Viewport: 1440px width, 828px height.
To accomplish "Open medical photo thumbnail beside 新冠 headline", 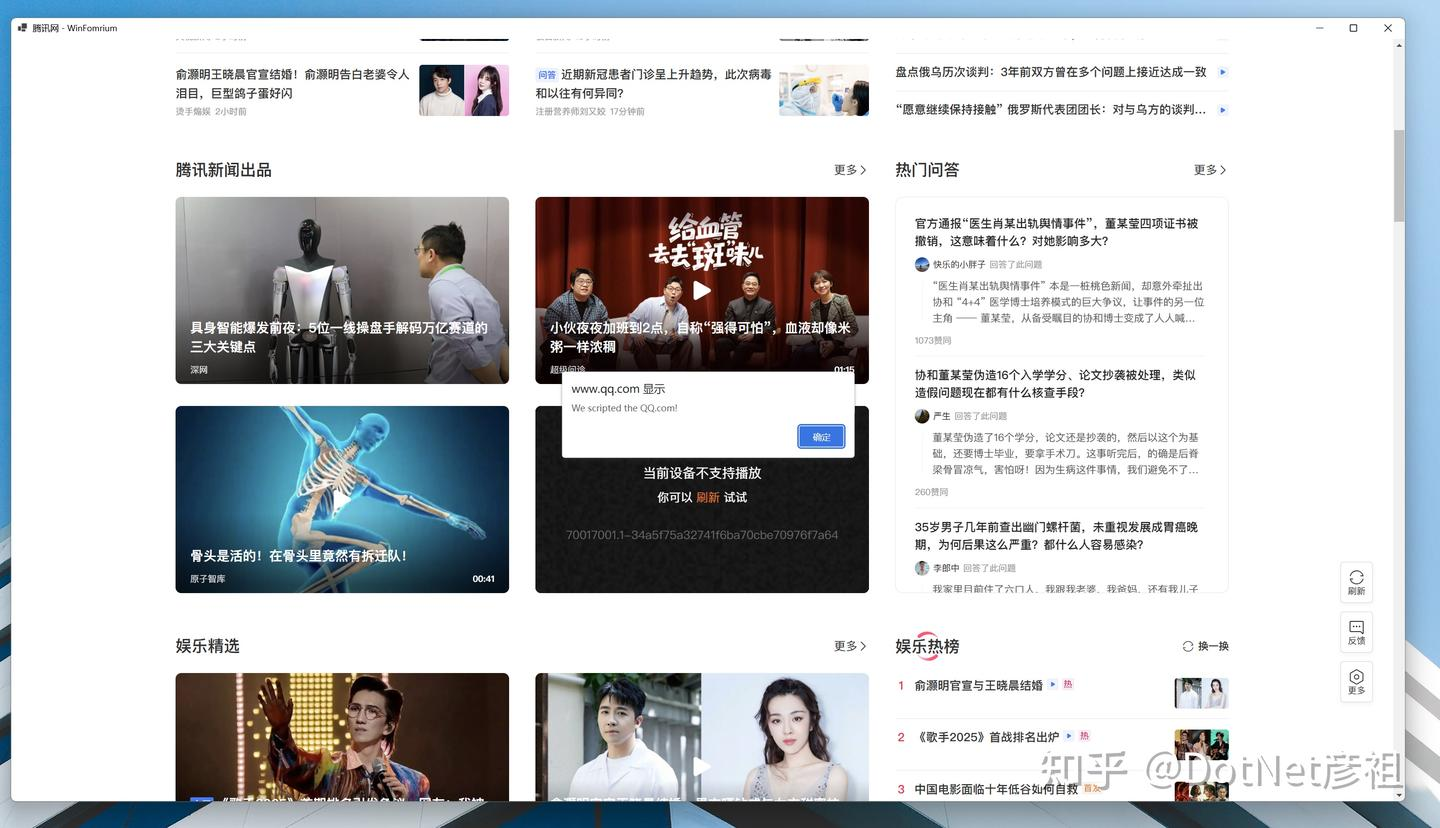I will point(824,90).
